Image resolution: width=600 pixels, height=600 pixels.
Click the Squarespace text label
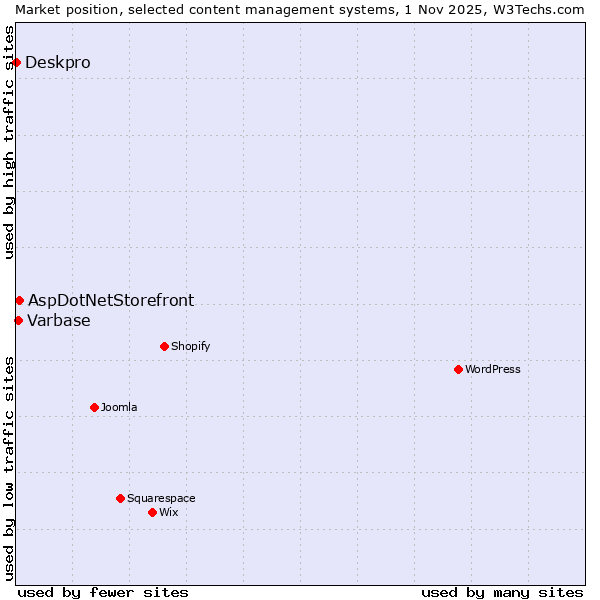tap(161, 498)
